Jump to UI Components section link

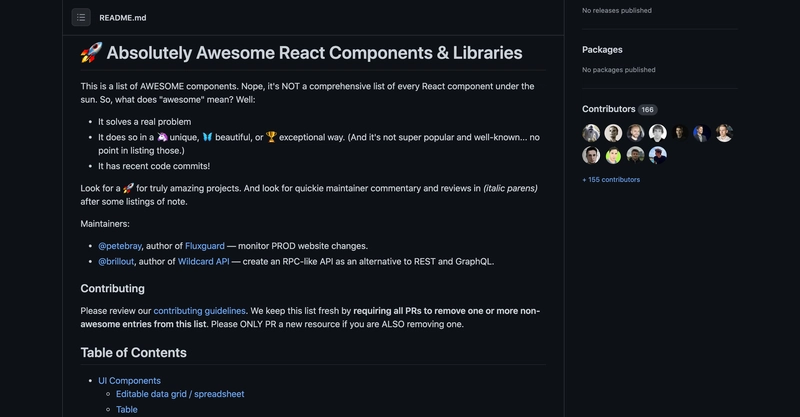tap(130, 381)
